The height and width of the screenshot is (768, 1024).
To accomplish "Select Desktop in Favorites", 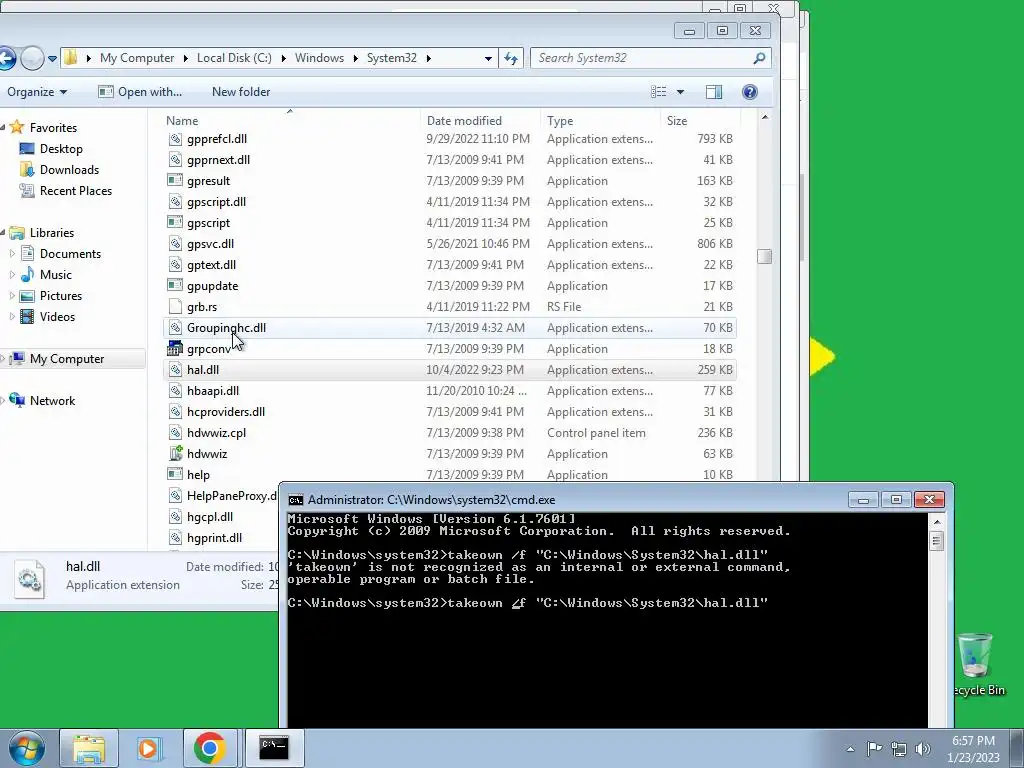I will tap(51, 149).
